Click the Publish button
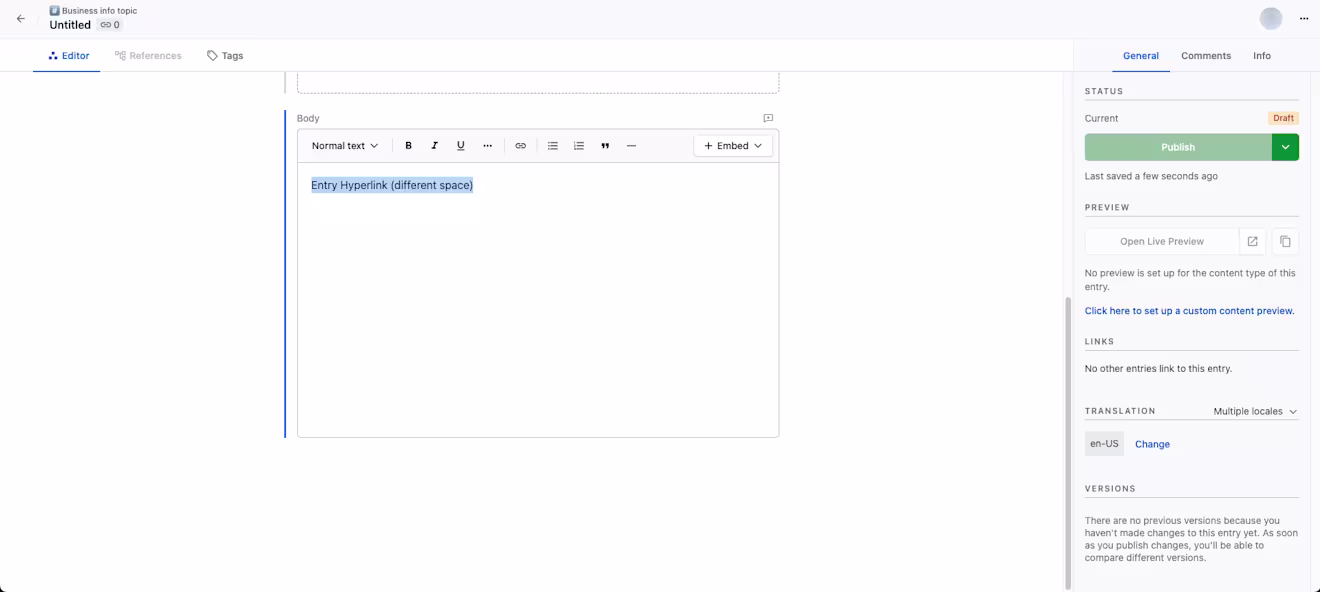The width and height of the screenshot is (1320, 592). (1178, 147)
